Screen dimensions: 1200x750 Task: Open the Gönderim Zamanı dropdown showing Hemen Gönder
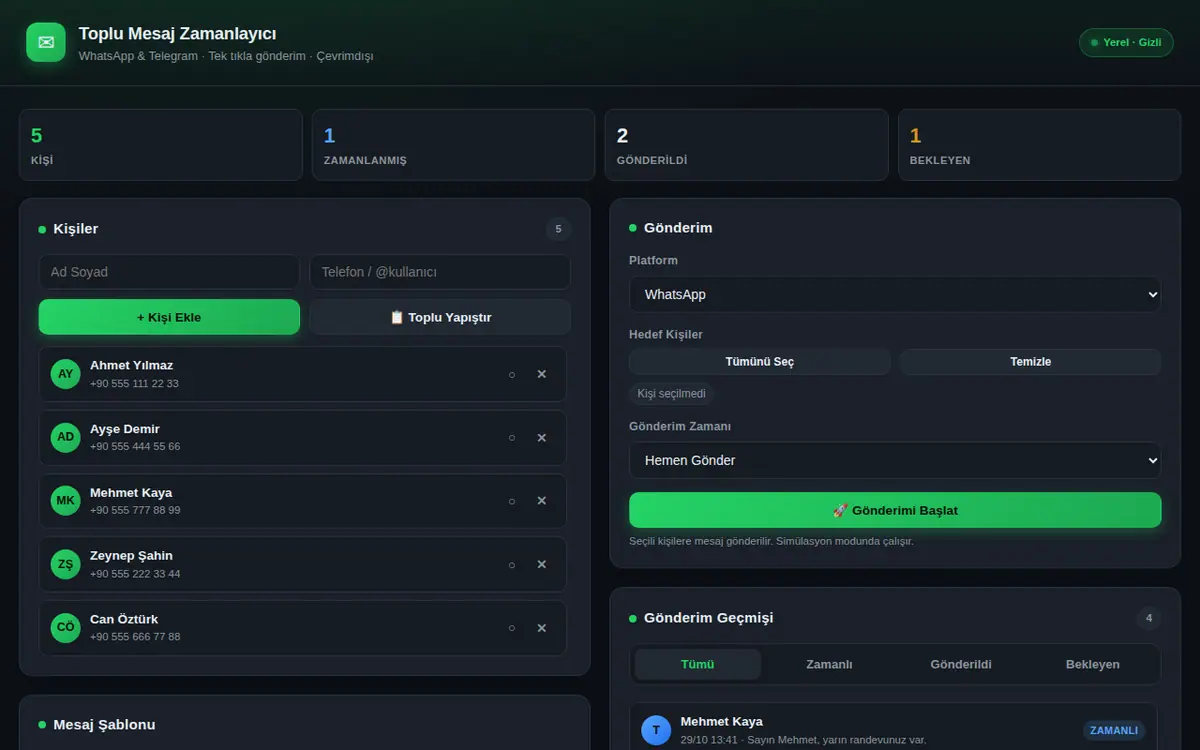tap(895, 460)
